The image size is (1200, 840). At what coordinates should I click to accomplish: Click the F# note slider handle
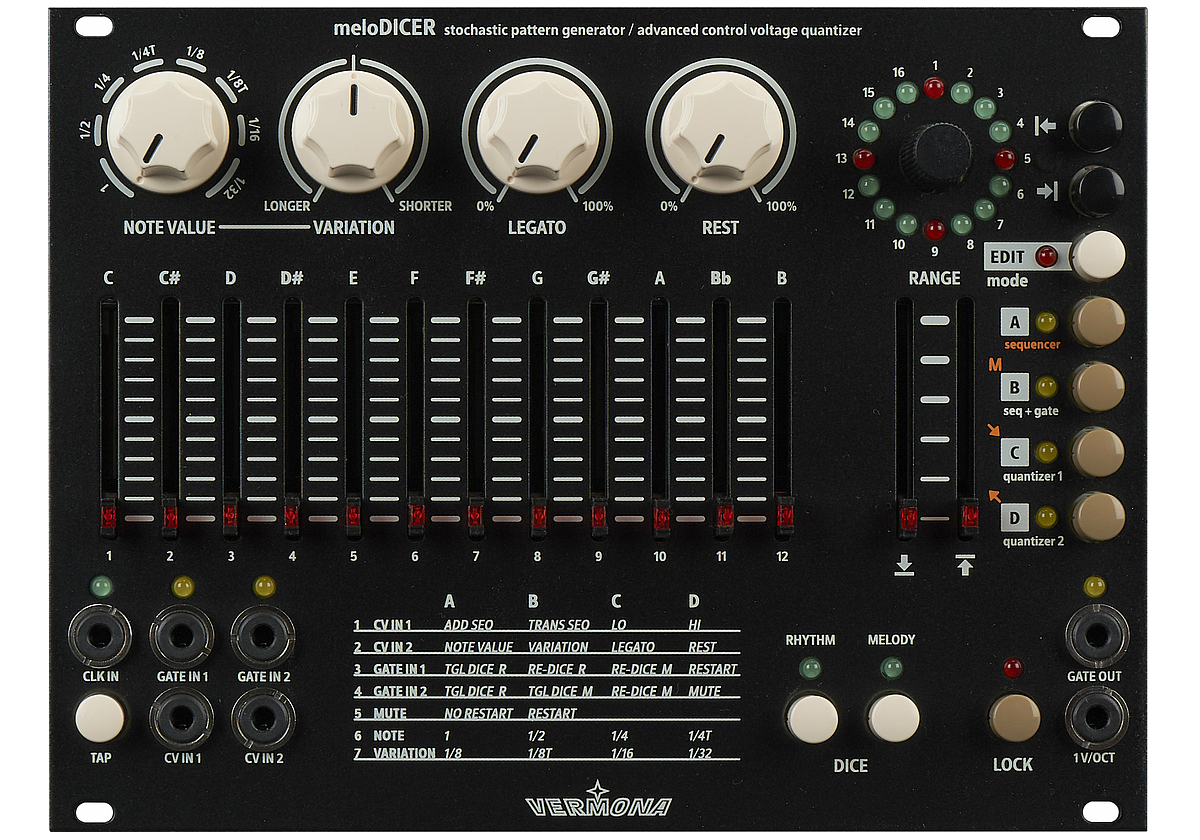click(477, 516)
